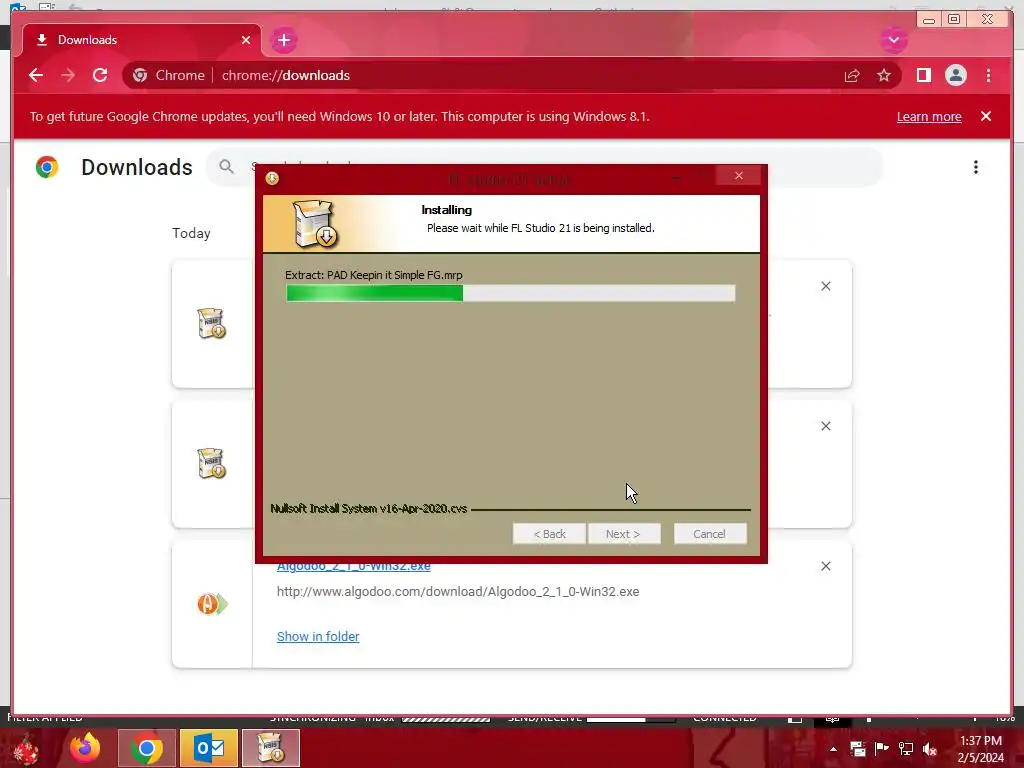Click the Back button in the installer

(549, 534)
